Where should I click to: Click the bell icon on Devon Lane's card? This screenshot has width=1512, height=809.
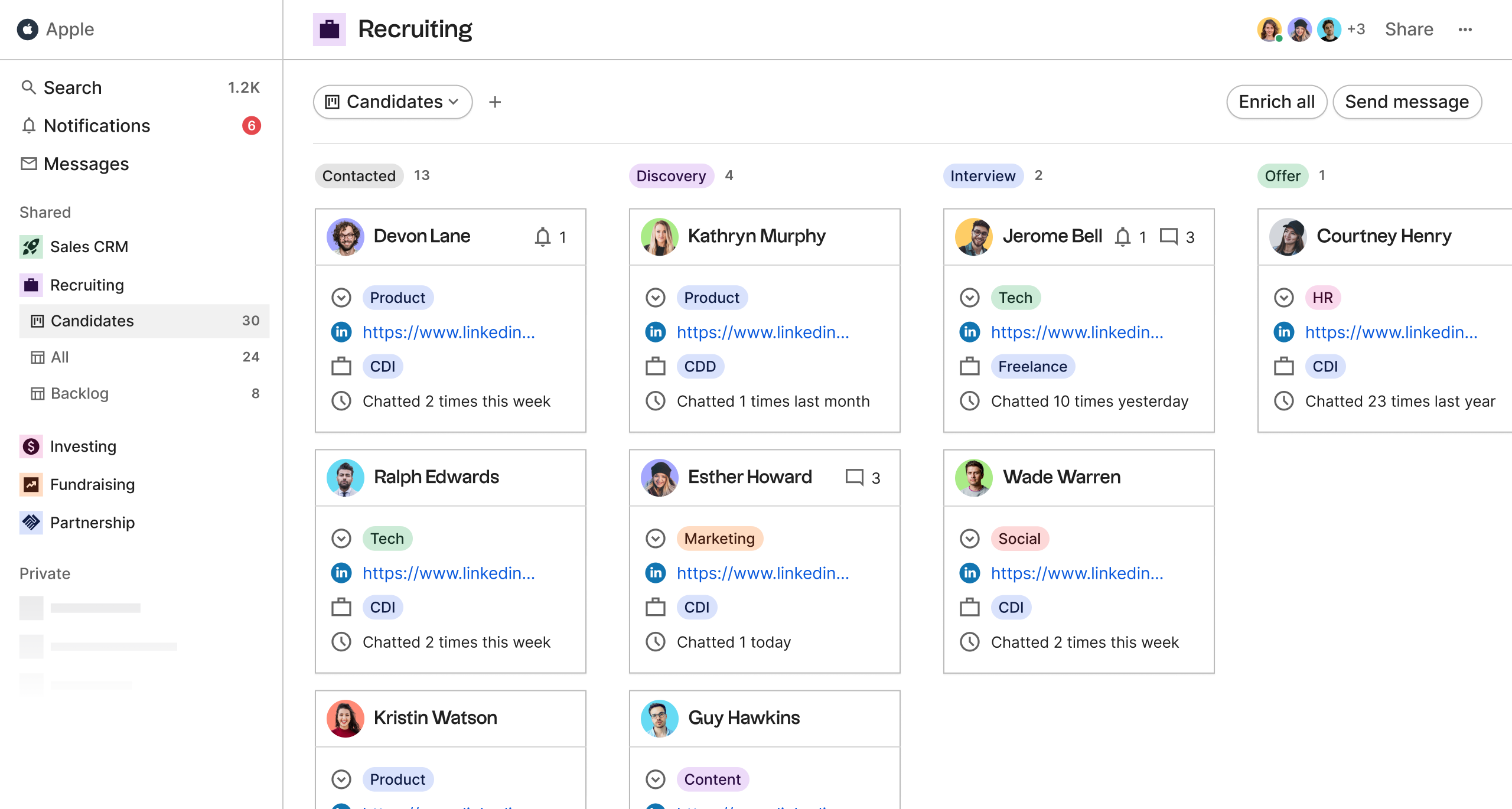pyautogui.click(x=542, y=237)
